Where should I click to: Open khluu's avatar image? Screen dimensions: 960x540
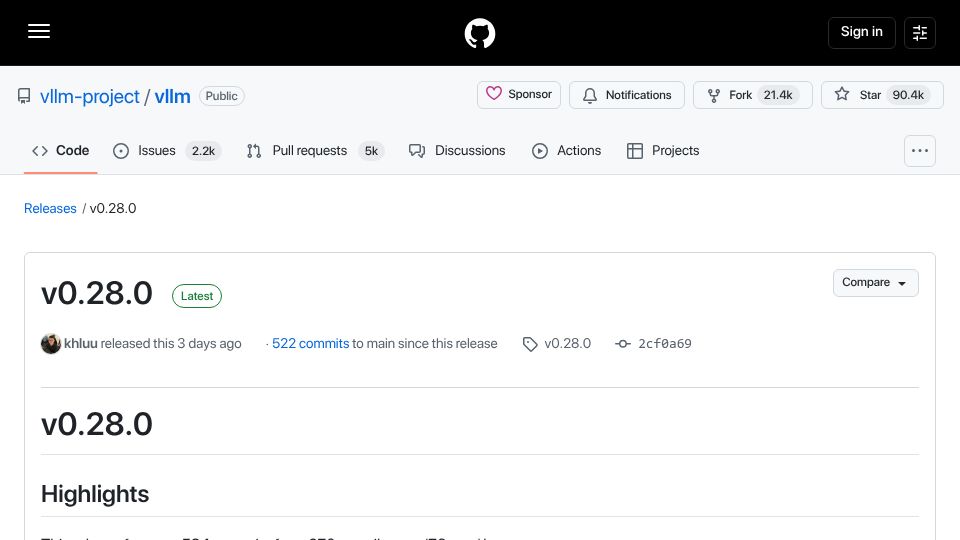(51, 343)
